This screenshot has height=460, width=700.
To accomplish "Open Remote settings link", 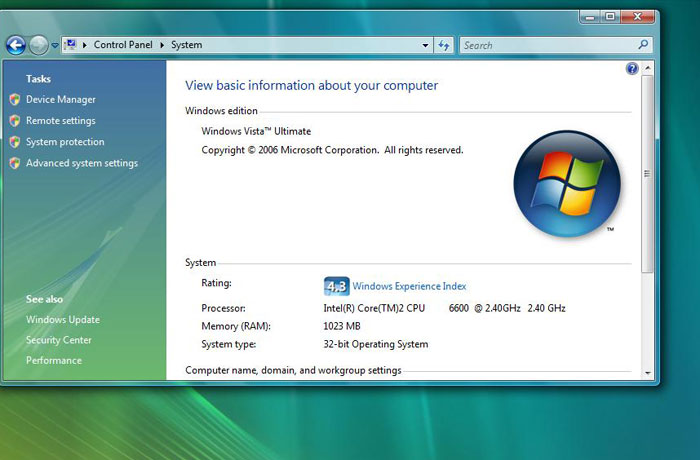I will [61, 121].
